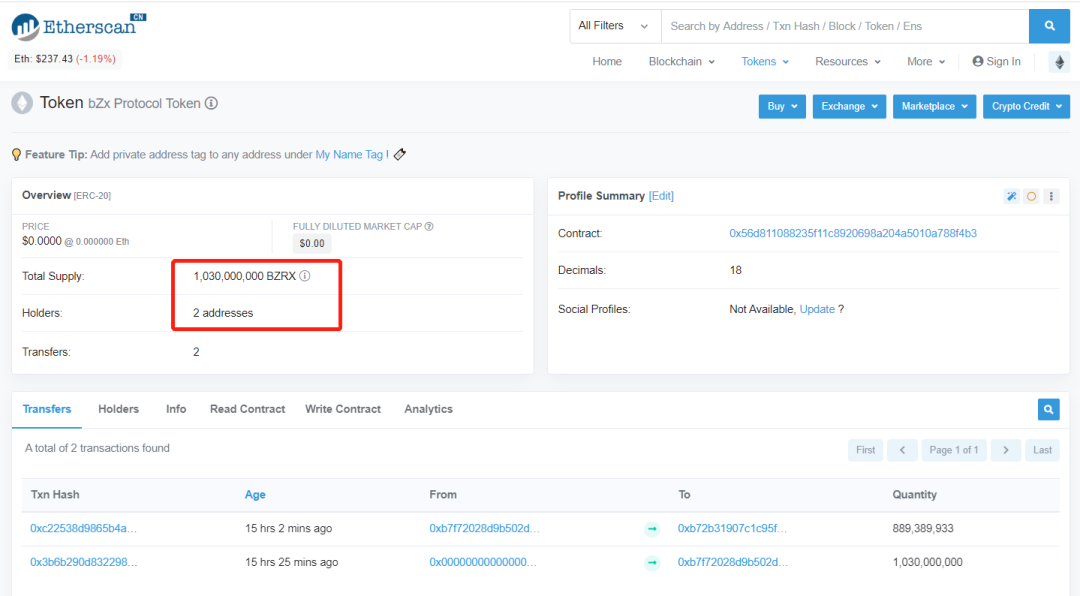
Task: Click the Decimals value 18
Action: pyautogui.click(x=736, y=270)
